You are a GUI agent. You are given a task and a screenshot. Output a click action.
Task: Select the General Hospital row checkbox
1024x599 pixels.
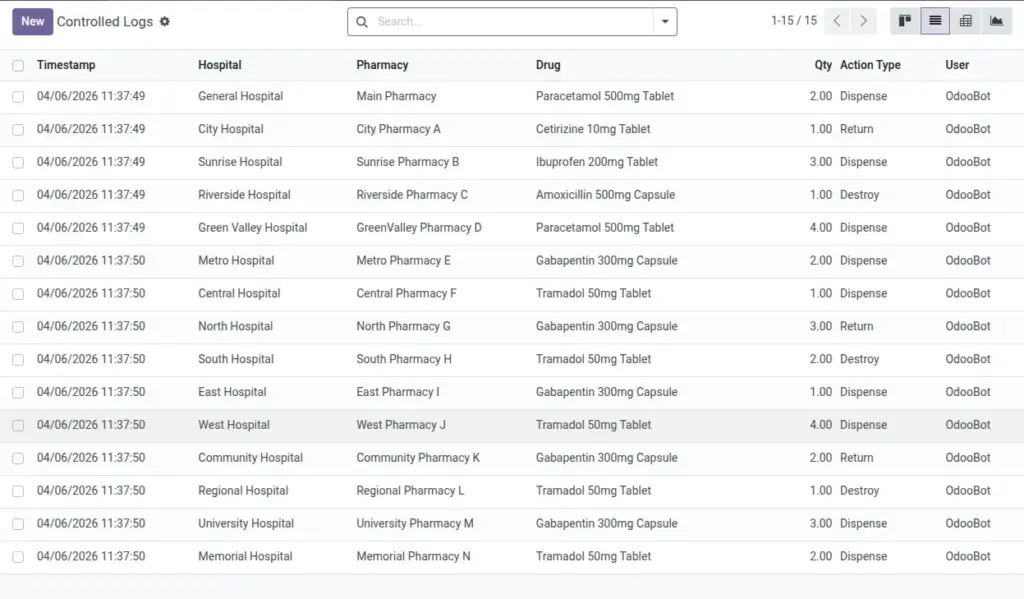pos(18,97)
